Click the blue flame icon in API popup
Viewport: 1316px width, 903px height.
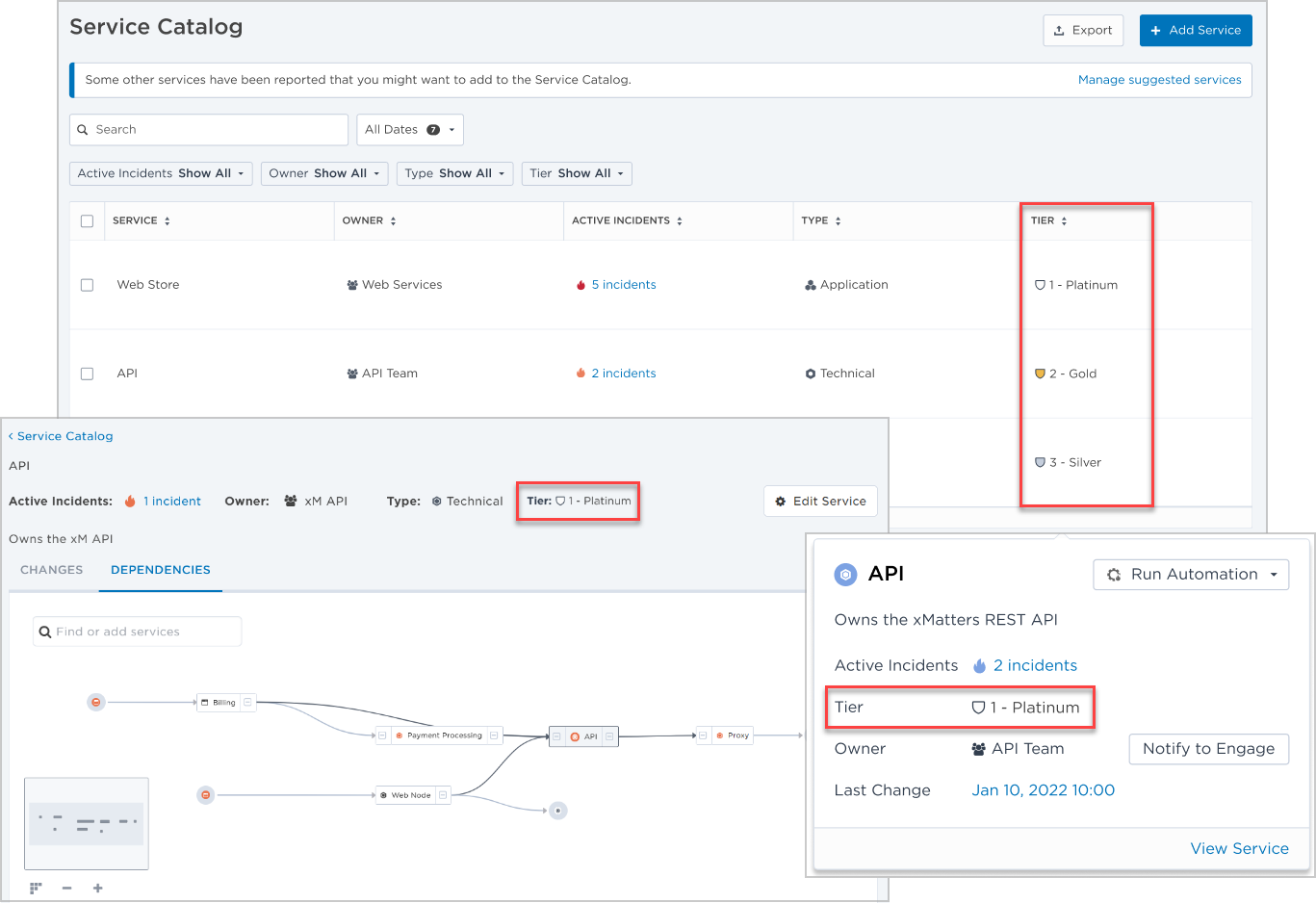tap(980, 666)
